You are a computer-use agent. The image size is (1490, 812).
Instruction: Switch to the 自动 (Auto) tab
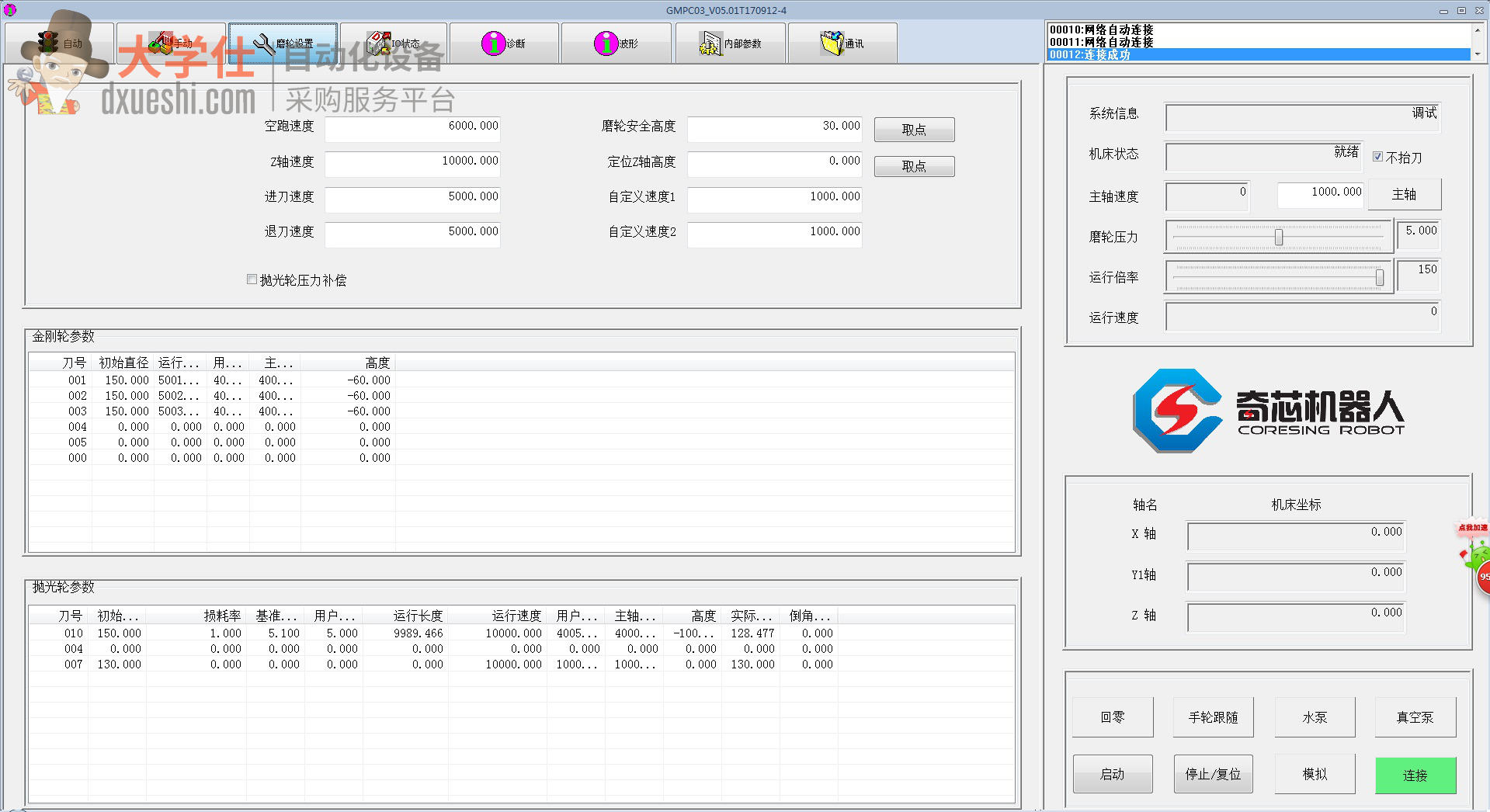tap(60, 43)
